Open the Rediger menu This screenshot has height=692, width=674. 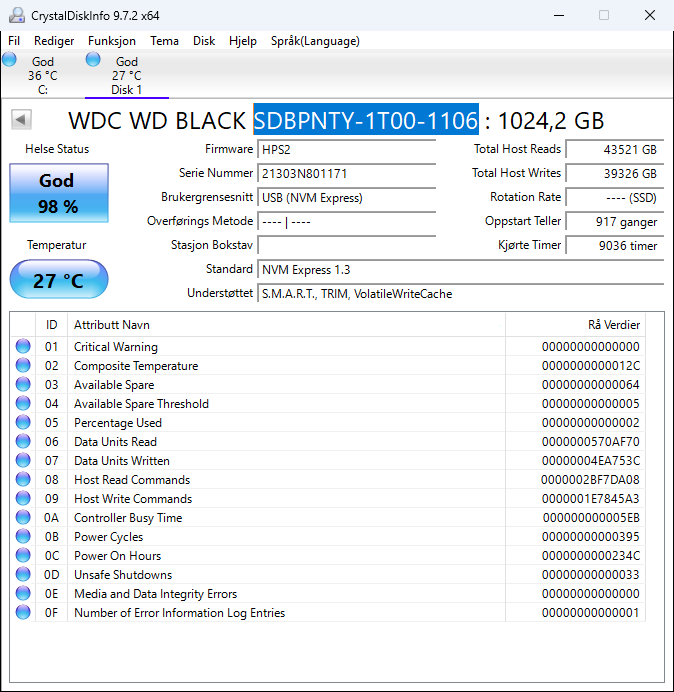54,41
